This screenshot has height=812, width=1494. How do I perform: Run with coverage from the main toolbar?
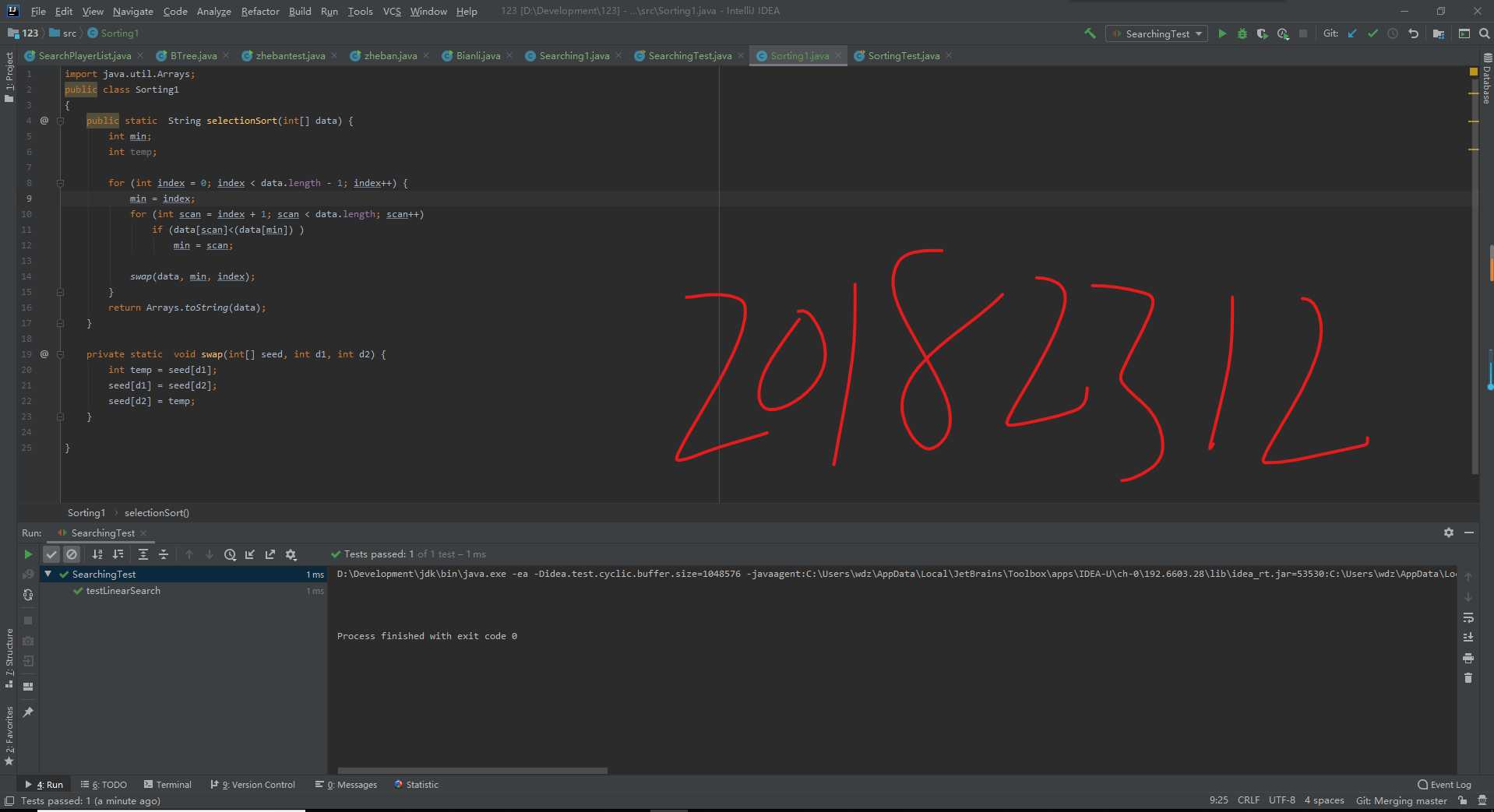click(1263, 33)
